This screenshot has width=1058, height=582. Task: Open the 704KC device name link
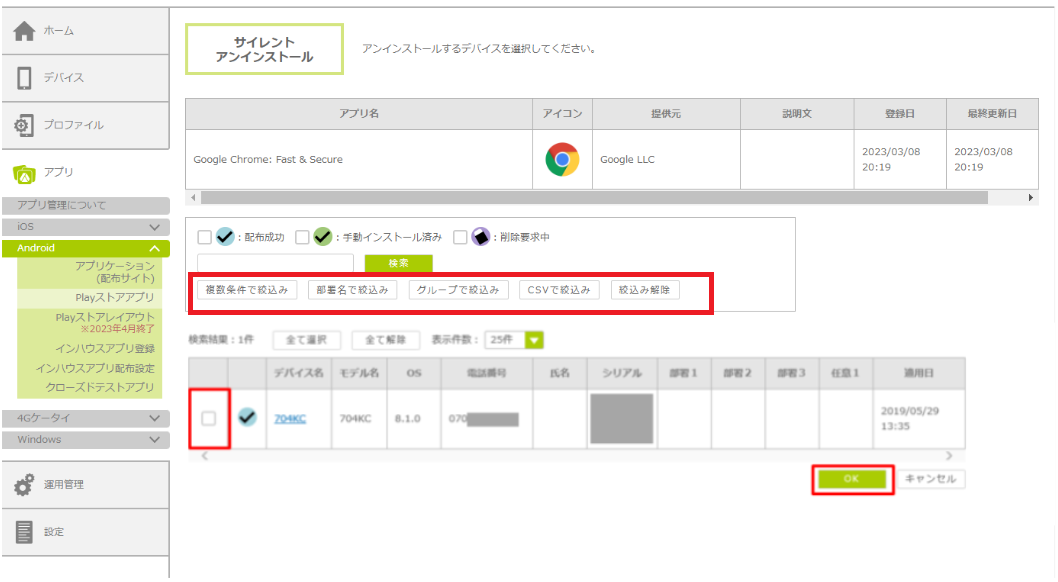pos(290,419)
